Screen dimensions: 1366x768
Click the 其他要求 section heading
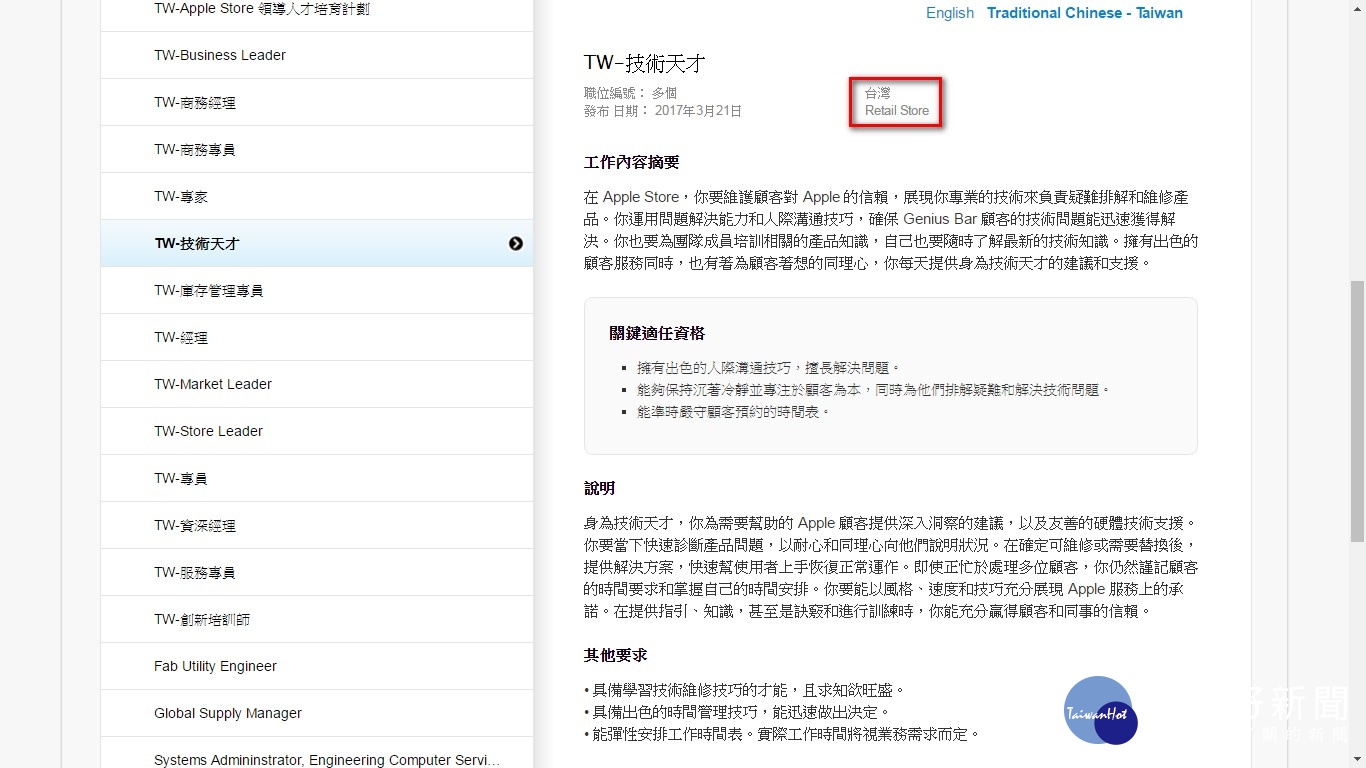pyautogui.click(x=616, y=655)
